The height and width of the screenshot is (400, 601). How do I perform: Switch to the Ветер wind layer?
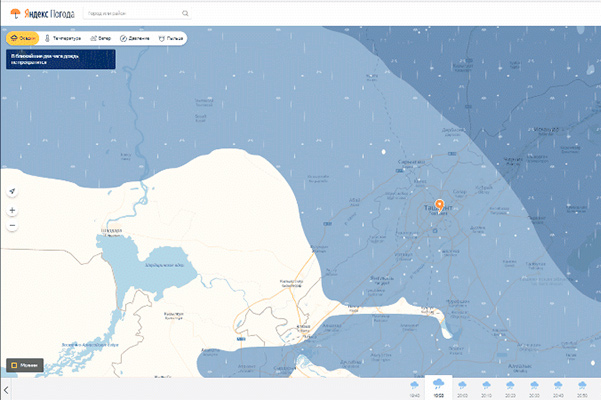[100, 38]
